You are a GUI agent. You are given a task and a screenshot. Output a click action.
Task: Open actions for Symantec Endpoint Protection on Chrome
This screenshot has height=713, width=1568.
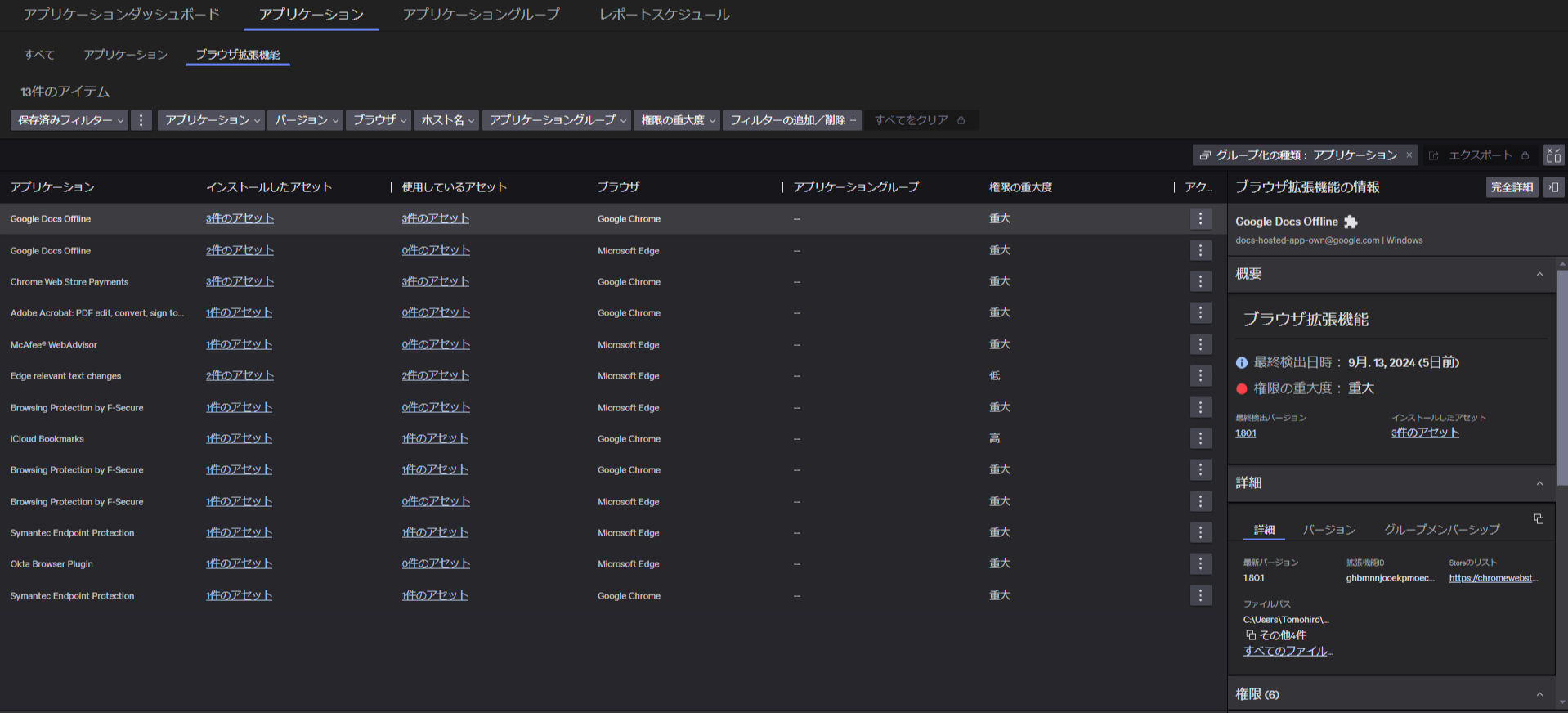[x=1200, y=595]
